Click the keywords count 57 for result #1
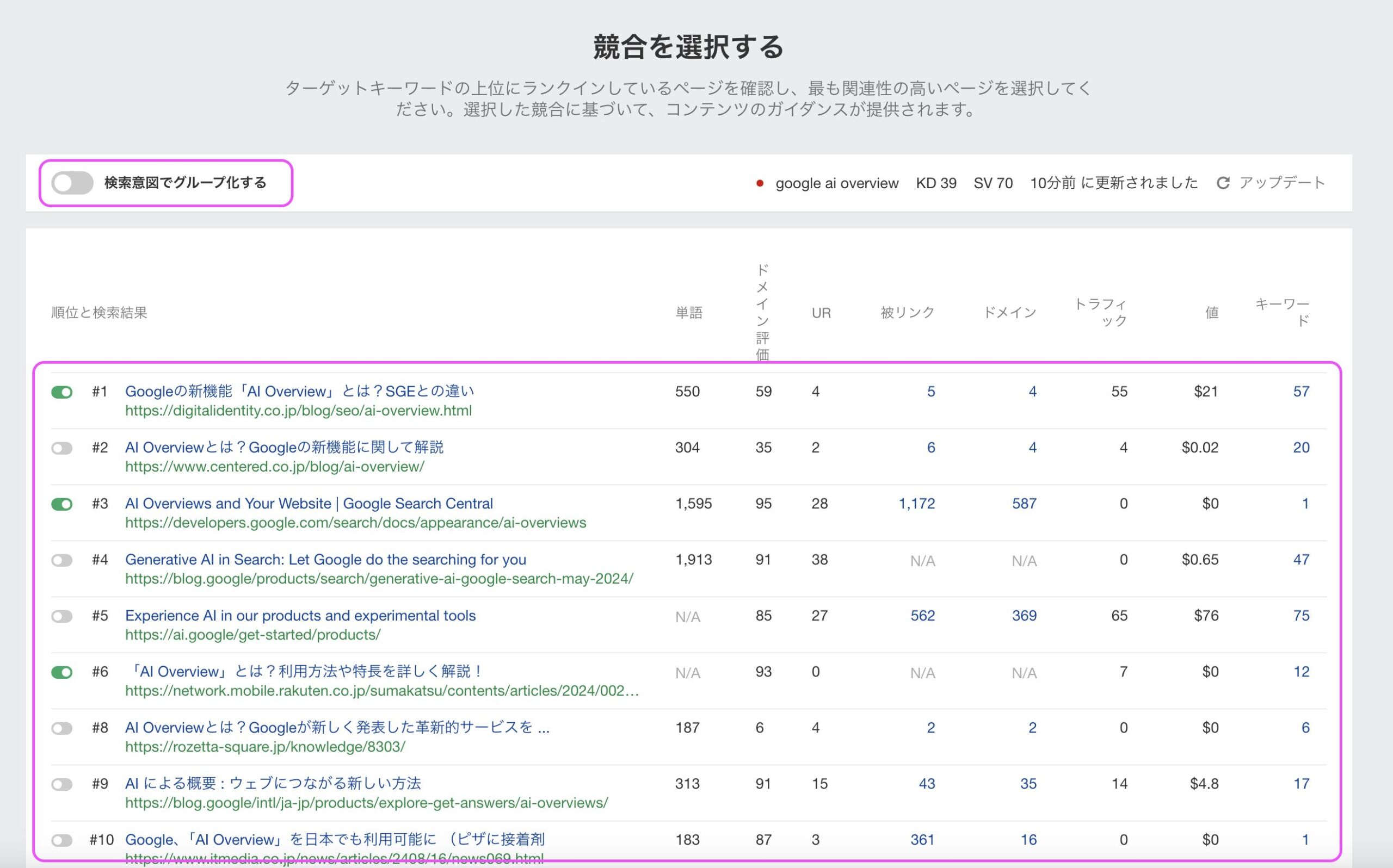This screenshot has height=868, width=1393. point(1300,392)
